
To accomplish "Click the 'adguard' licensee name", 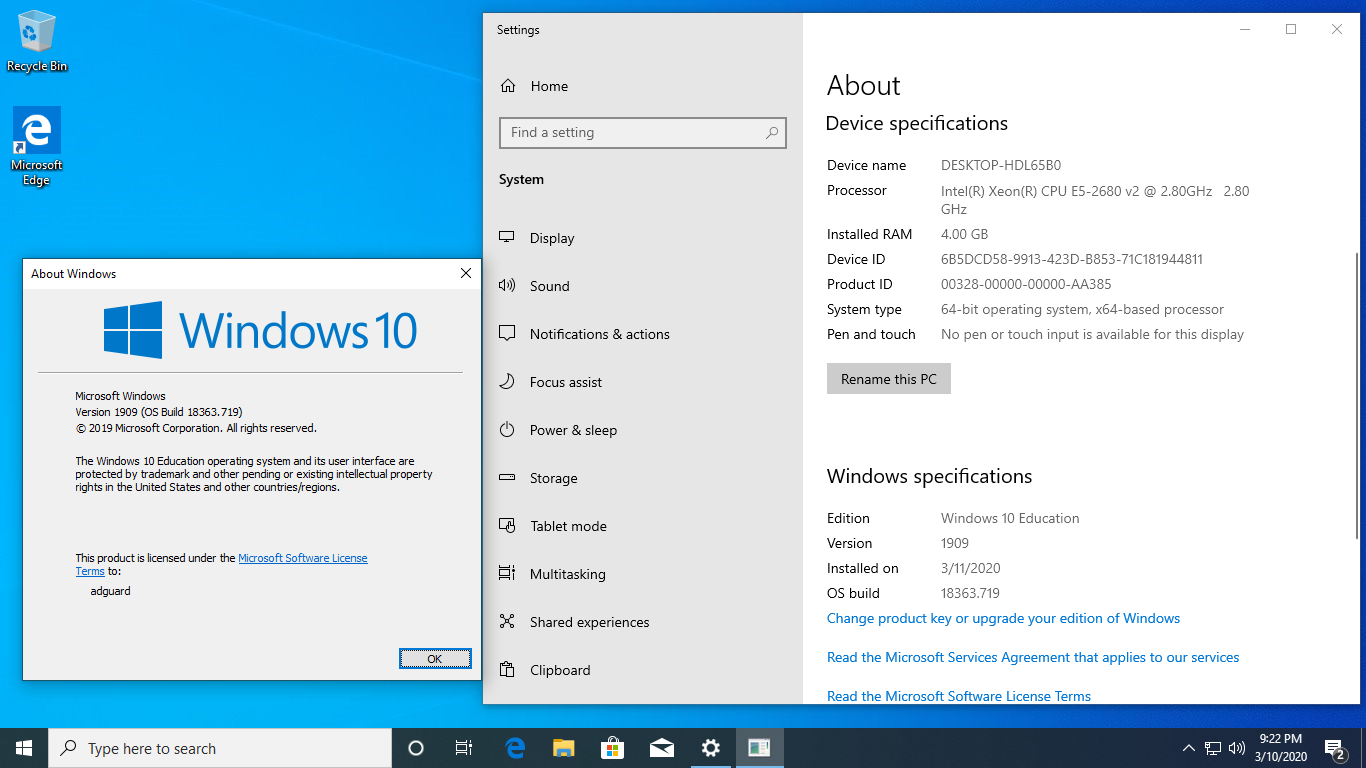I will coord(111,591).
